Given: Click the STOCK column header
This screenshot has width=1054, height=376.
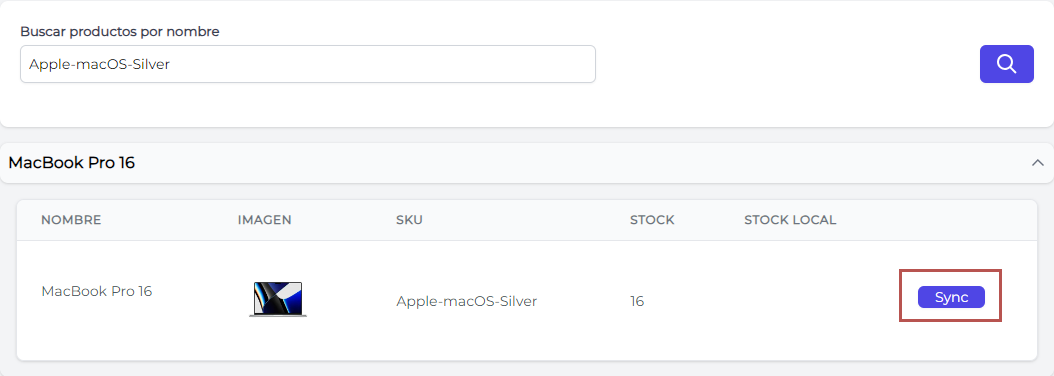Looking at the screenshot, I should pos(652,220).
